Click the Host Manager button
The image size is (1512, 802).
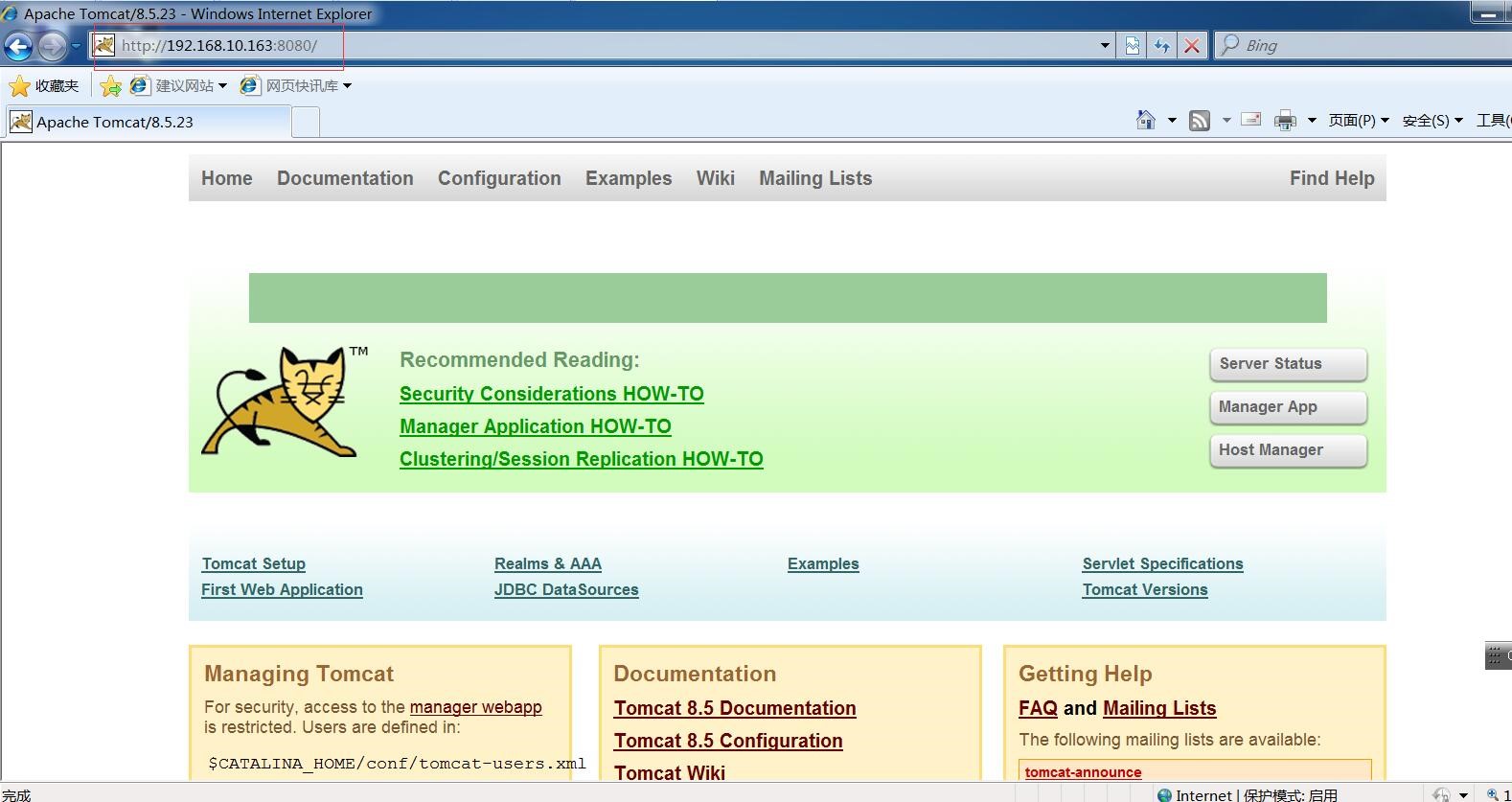point(1288,450)
